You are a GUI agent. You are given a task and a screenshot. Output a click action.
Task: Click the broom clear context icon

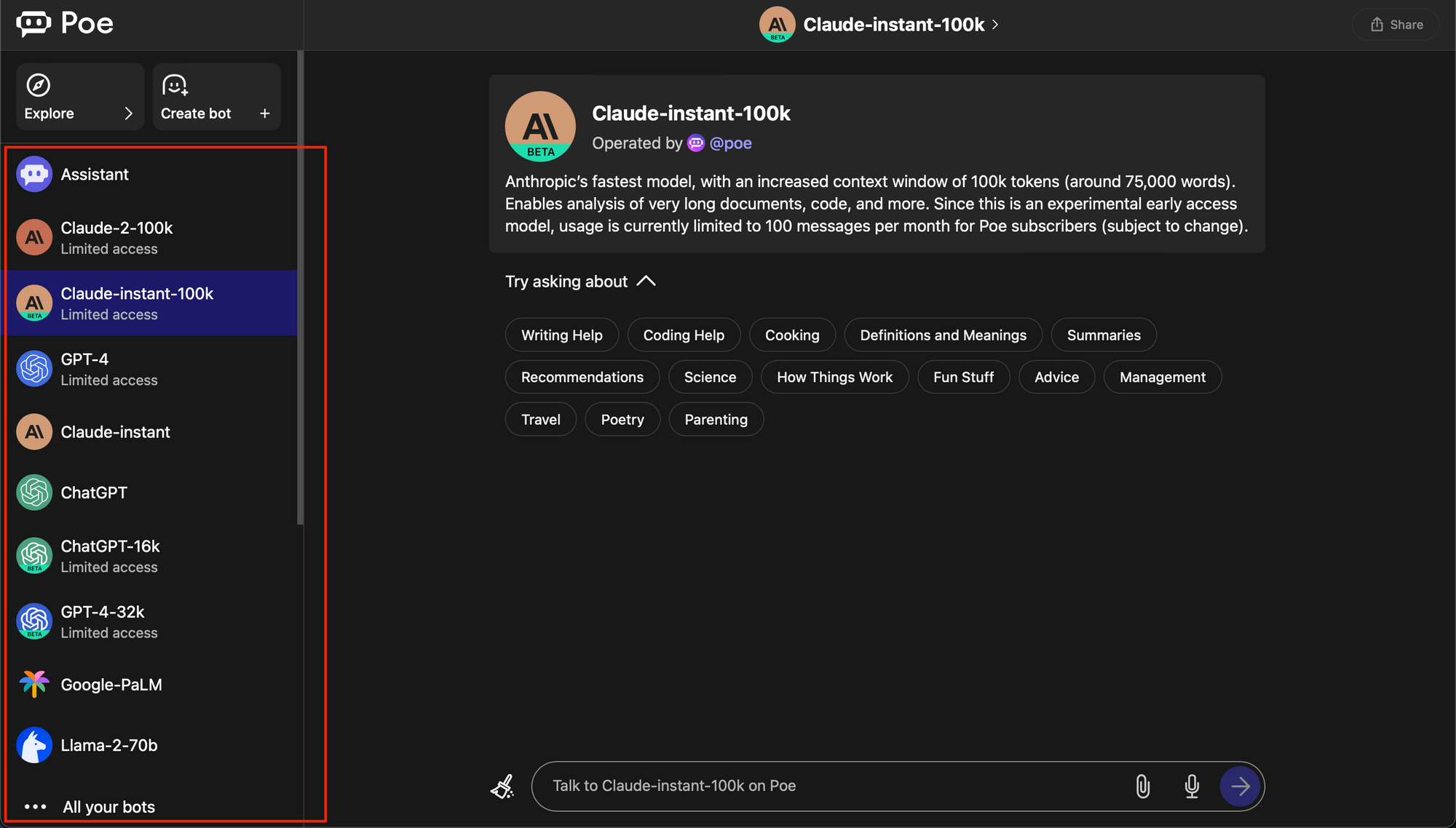coord(502,787)
